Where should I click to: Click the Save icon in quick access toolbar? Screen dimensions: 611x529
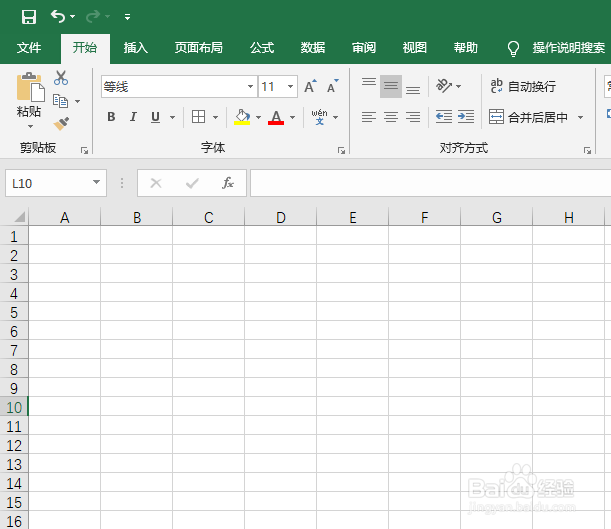tap(29, 17)
